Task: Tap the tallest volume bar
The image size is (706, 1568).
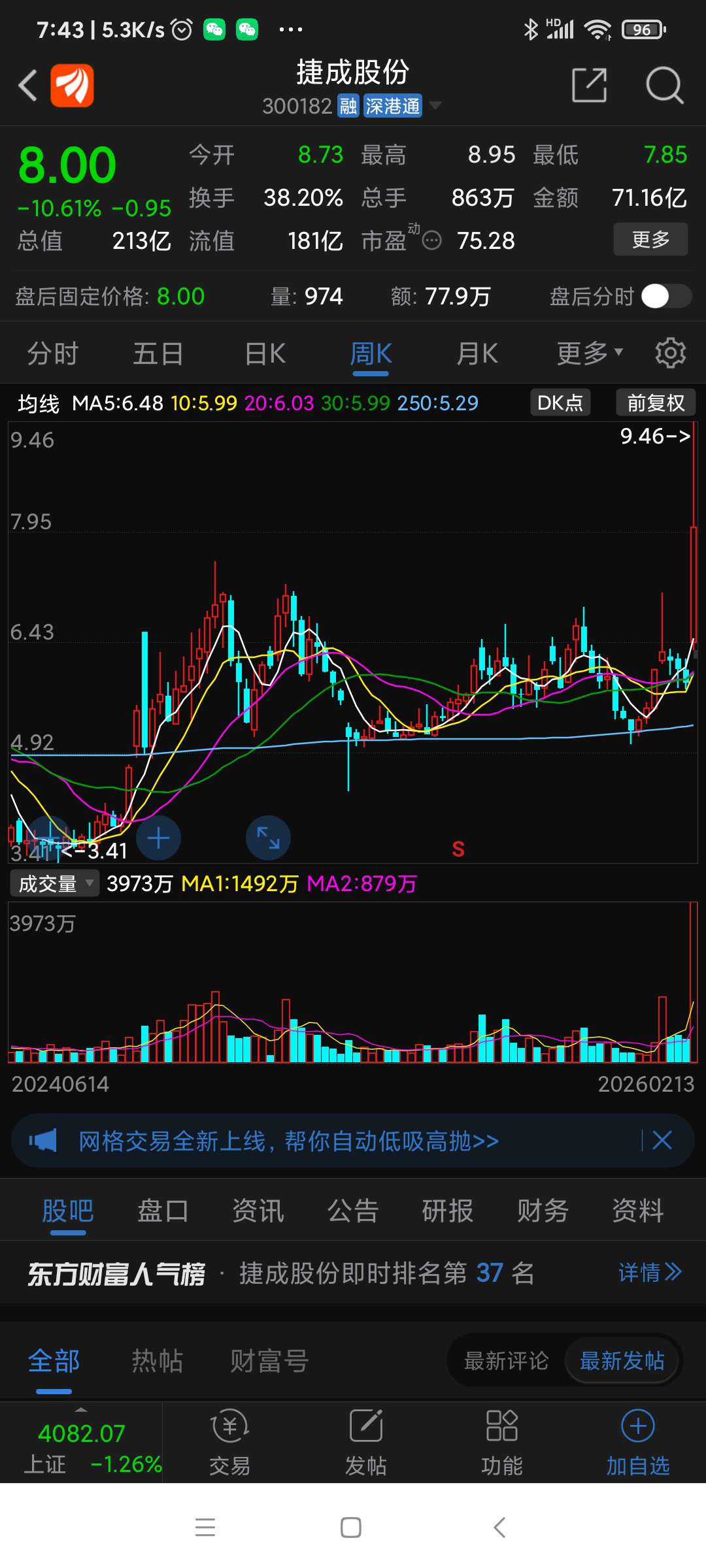Action: [692, 982]
